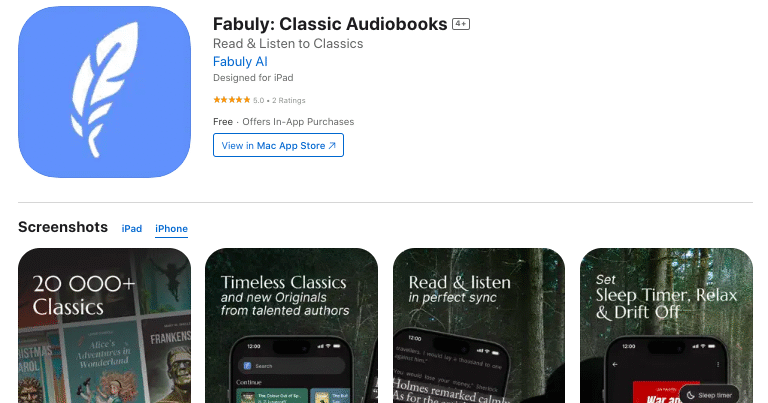Screen dimensions: 768x403
Task: Open the Fabuly AI developer link
Action: (240, 62)
